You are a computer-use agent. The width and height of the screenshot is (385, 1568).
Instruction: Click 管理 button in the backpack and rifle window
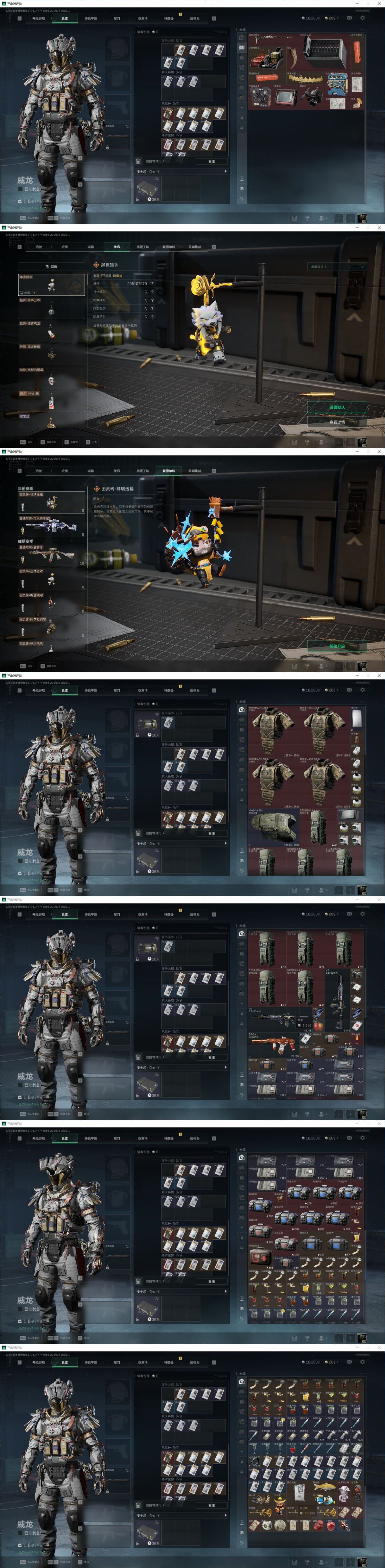(211, 1057)
